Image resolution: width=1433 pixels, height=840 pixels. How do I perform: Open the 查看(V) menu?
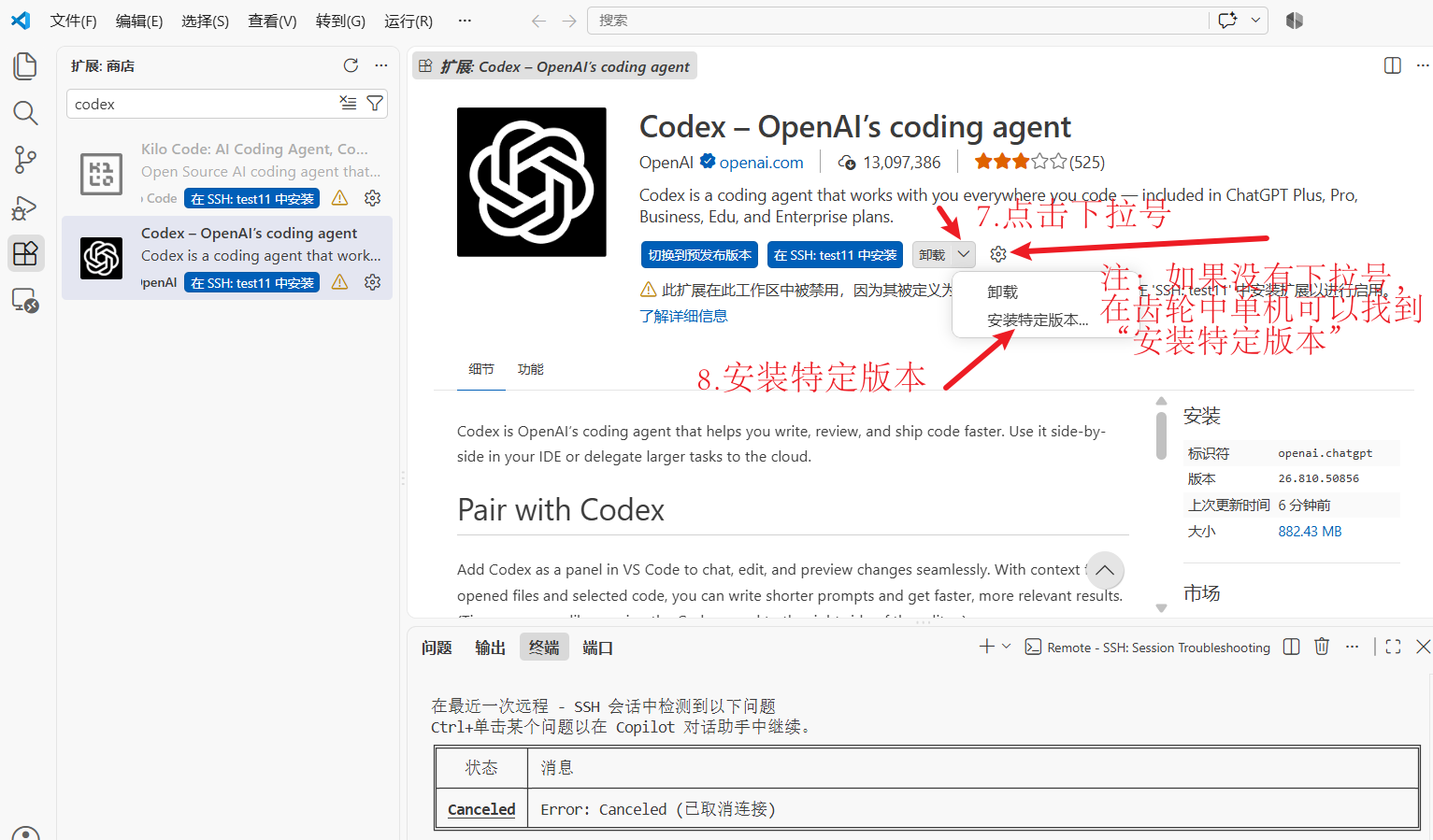coord(272,21)
